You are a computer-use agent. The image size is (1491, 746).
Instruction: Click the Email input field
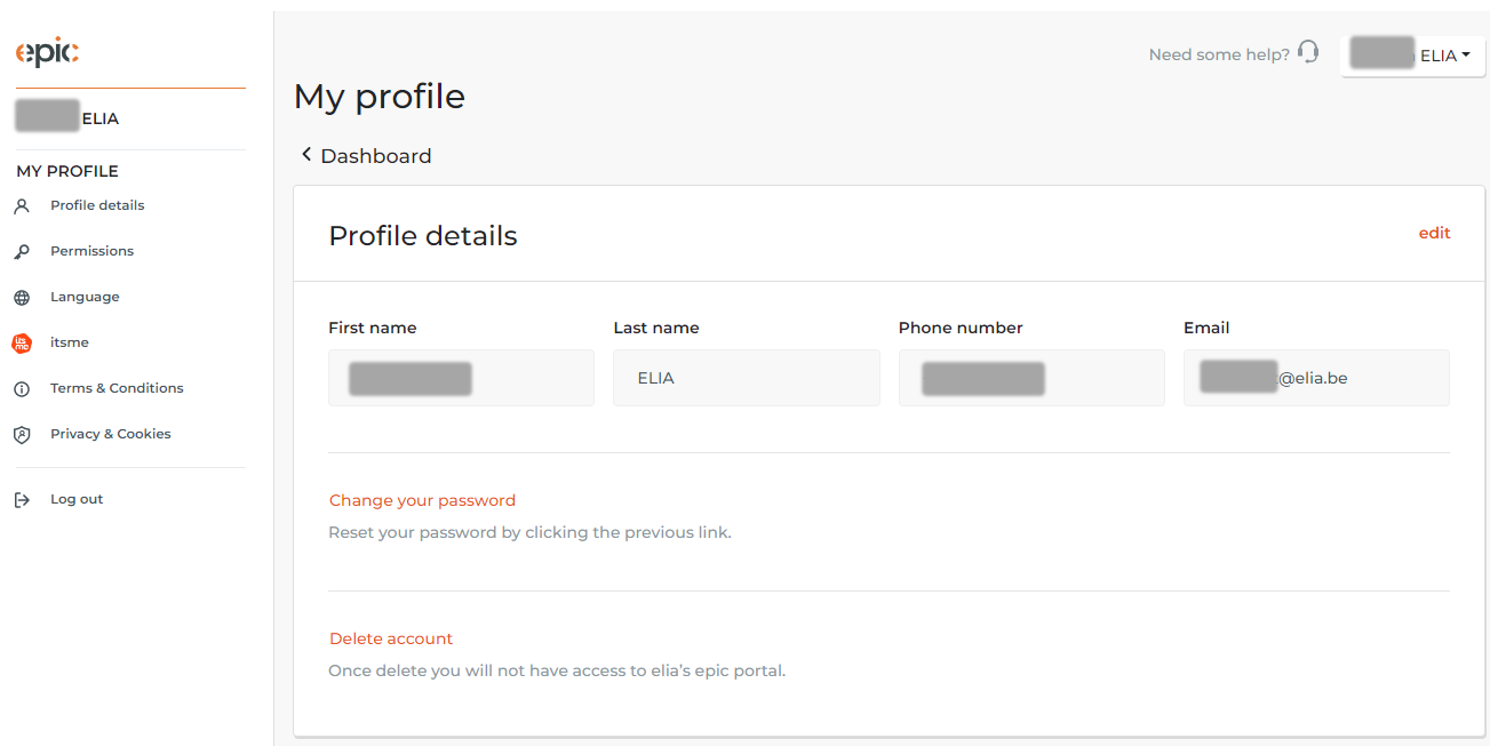(x=1316, y=378)
